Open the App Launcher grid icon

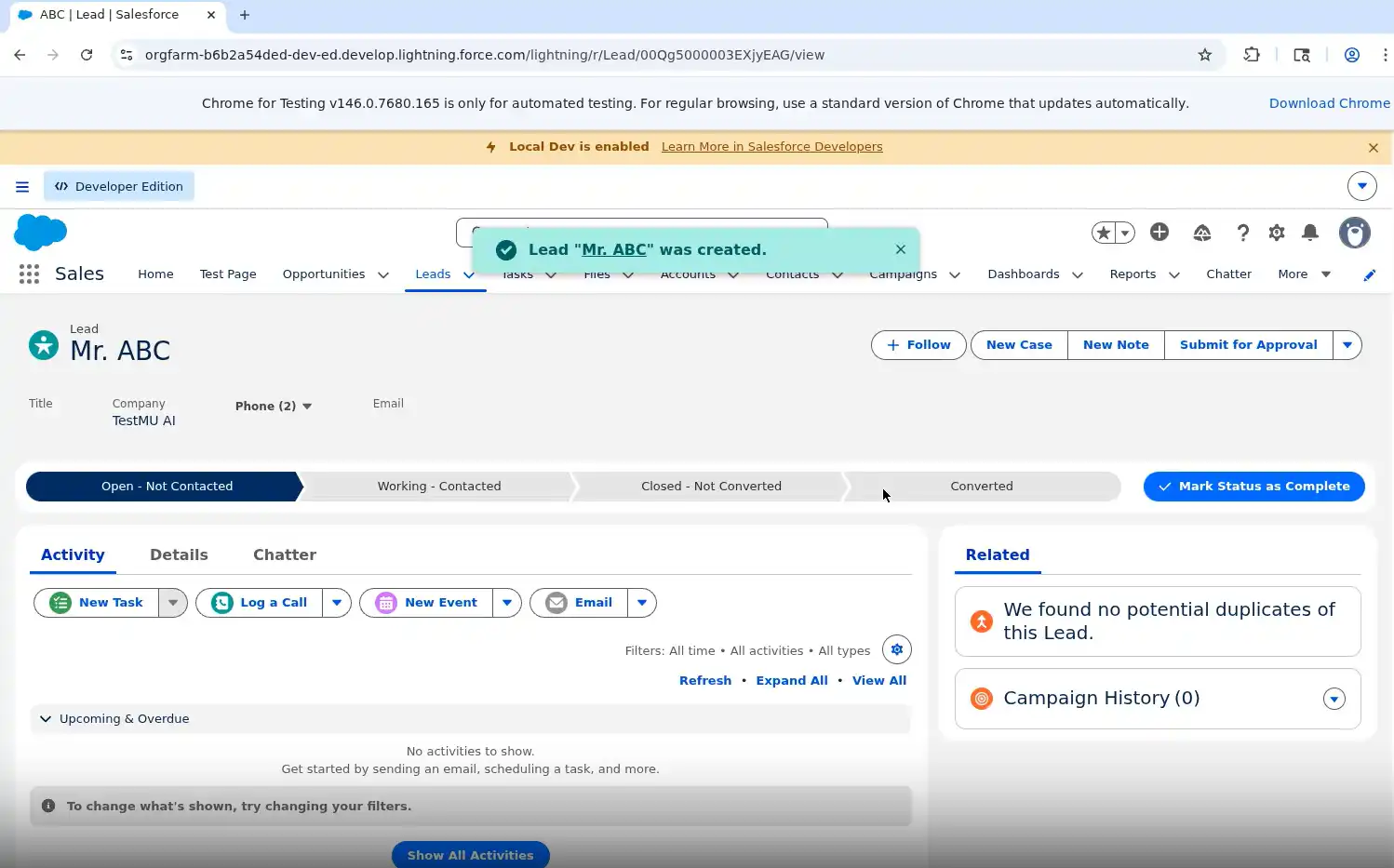click(29, 274)
